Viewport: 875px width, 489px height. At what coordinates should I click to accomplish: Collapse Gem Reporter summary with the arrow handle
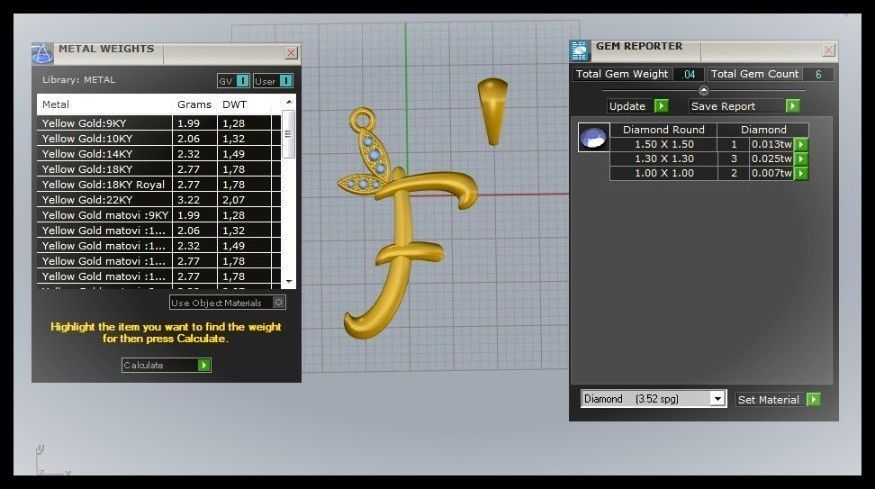[x=704, y=90]
